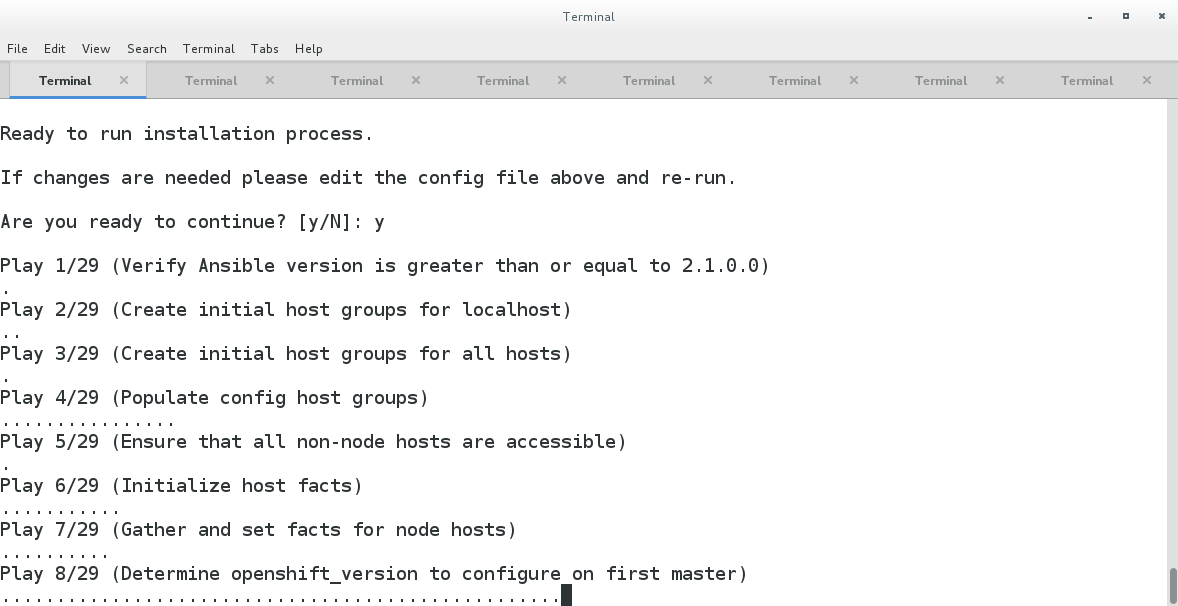Close the last Terminal tab

[1147, 80]
